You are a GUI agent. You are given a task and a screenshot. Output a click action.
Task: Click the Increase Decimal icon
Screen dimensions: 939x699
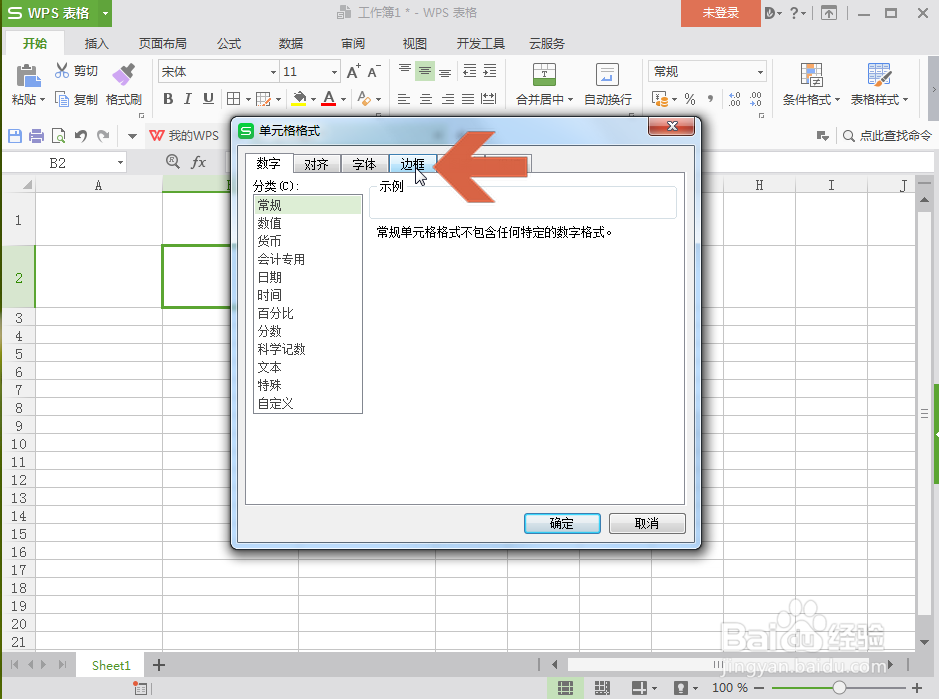click(x=734, y=99)
